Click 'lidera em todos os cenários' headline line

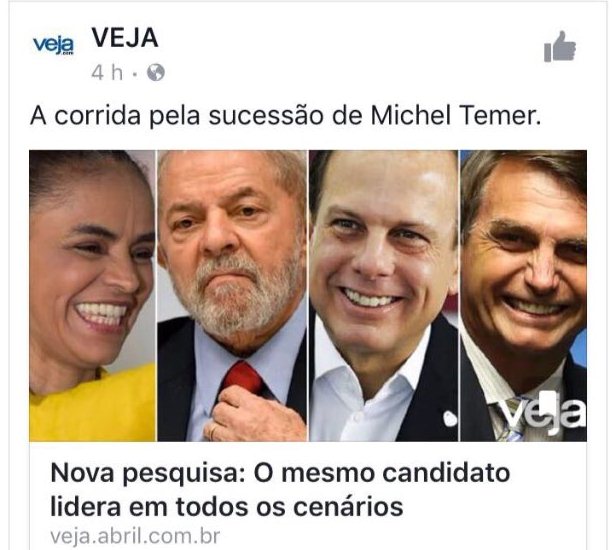(x=226, y=507)
